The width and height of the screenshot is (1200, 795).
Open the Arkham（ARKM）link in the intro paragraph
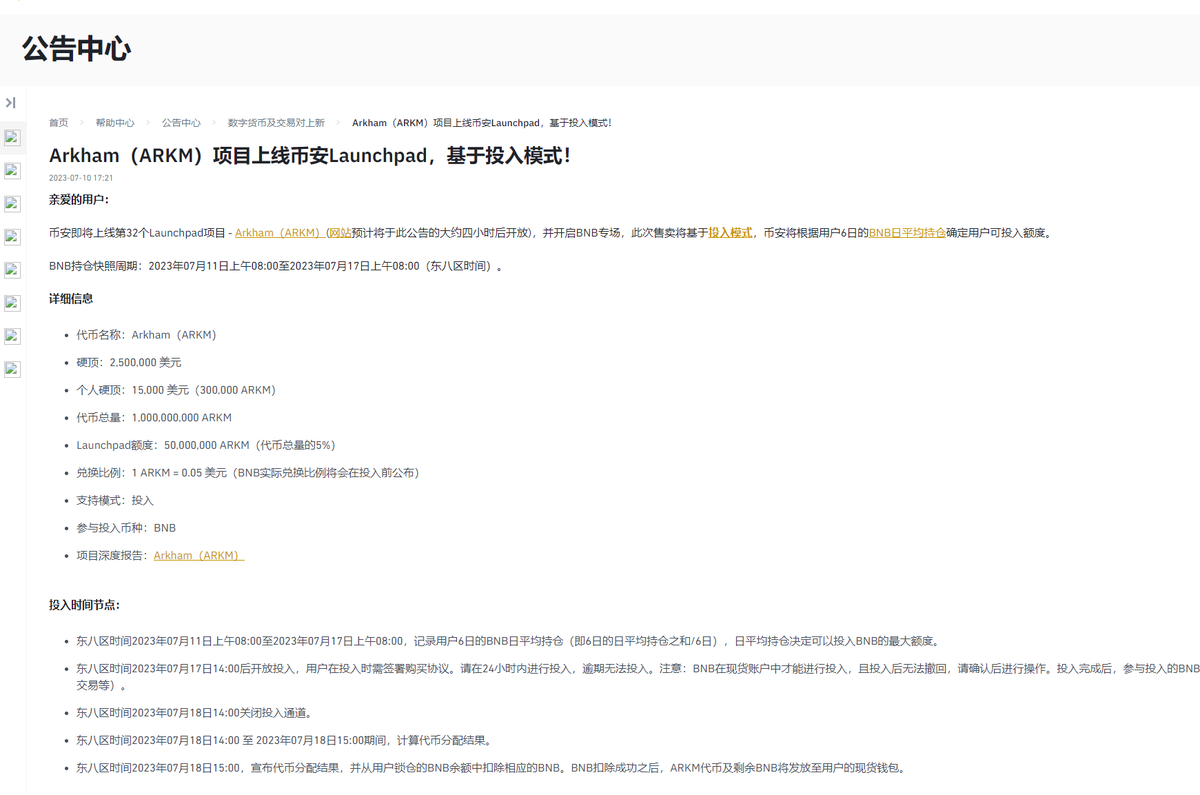click(x=279, y=233)
